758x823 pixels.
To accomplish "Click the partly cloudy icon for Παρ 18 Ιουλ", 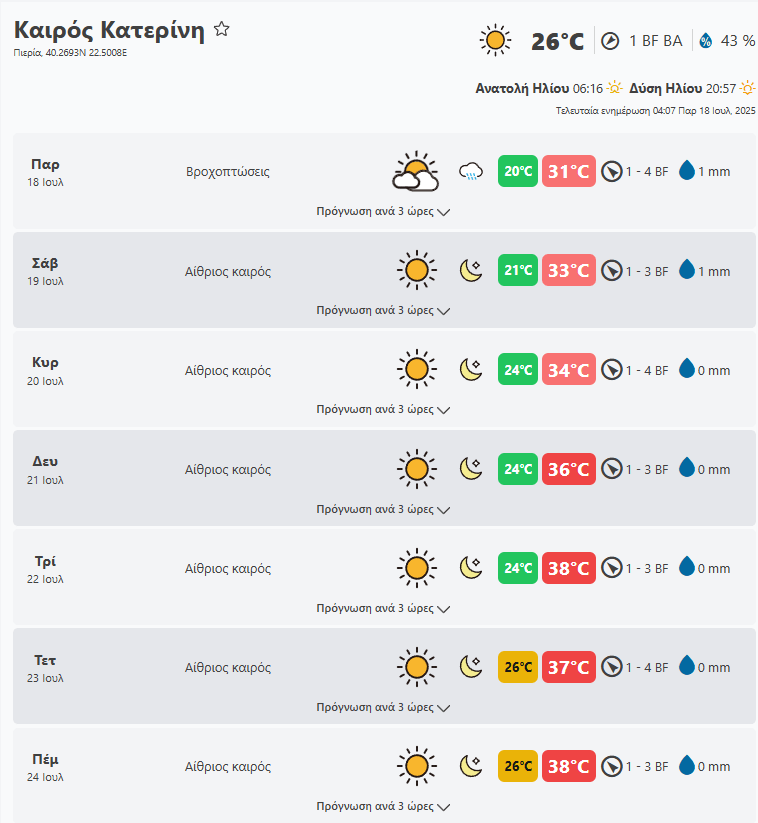I will click(416, 172).
